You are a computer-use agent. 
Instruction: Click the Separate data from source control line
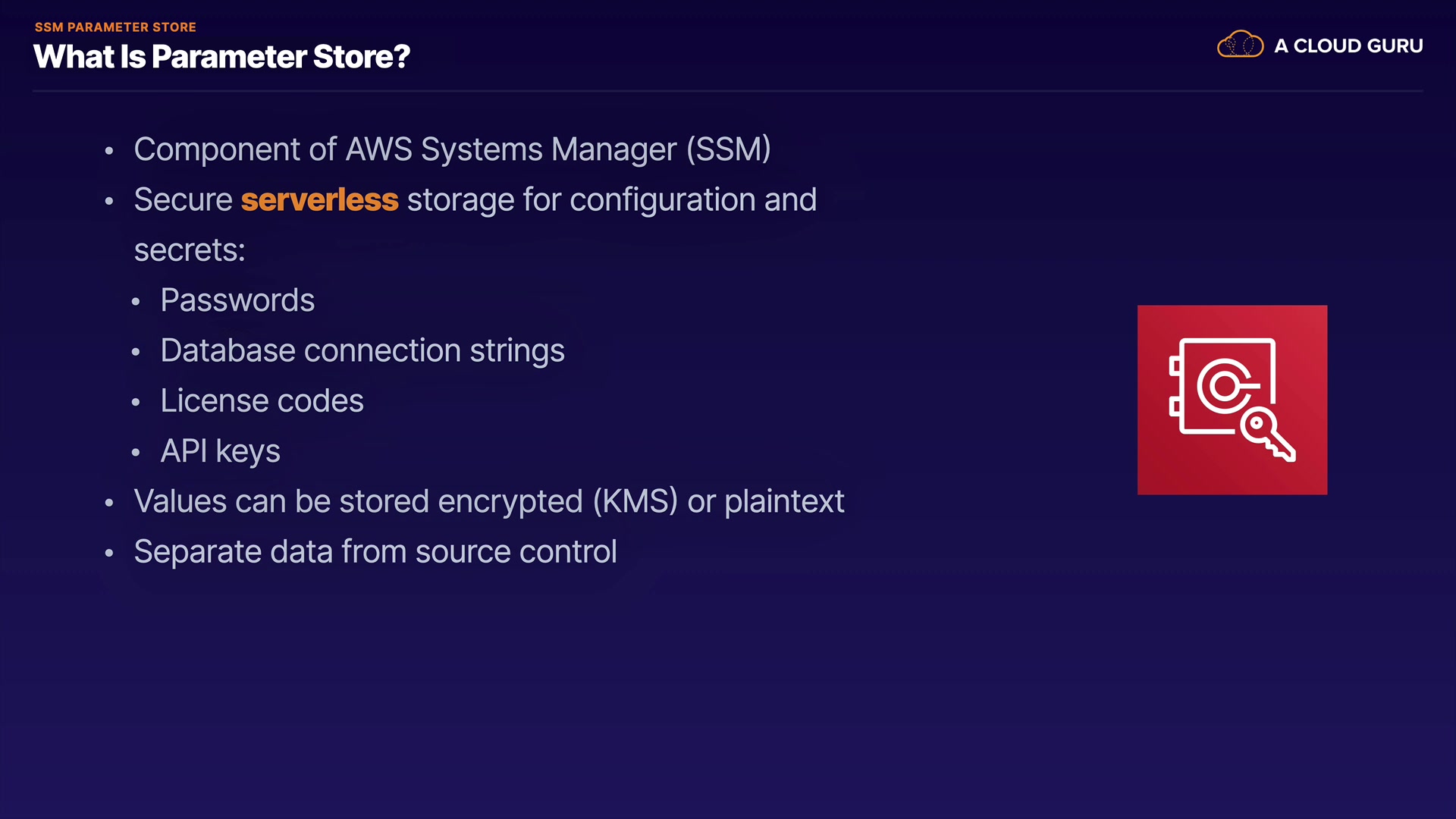(375, 551)
